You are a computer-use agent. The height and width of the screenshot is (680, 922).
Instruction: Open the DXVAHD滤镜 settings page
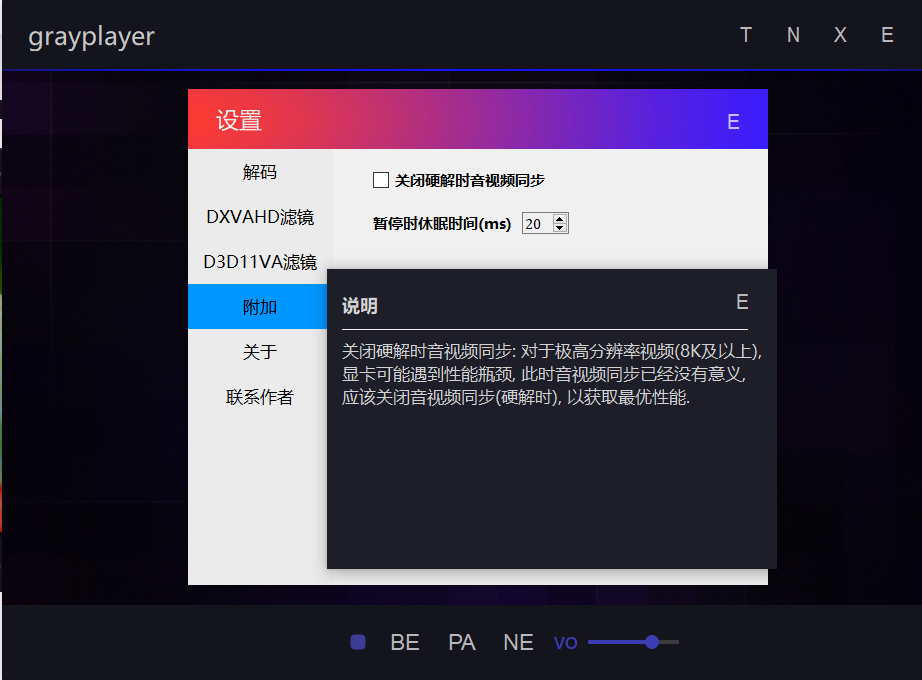tap(259, 217)
